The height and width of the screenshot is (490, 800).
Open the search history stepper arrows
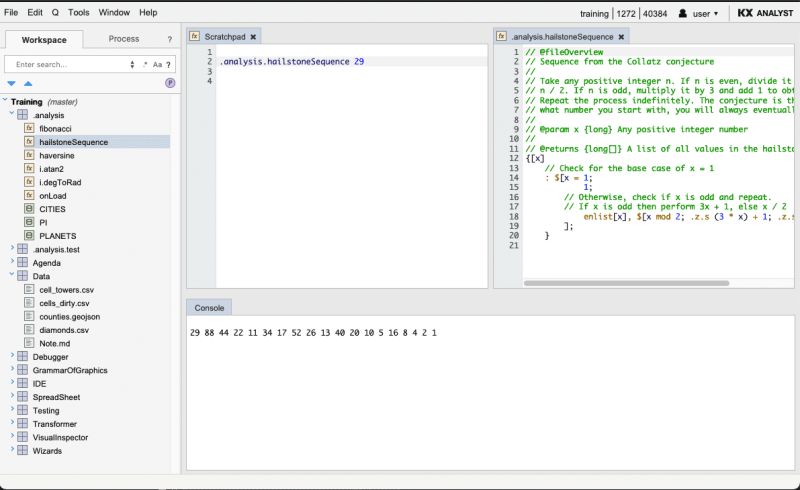click(x=132, y=65)
